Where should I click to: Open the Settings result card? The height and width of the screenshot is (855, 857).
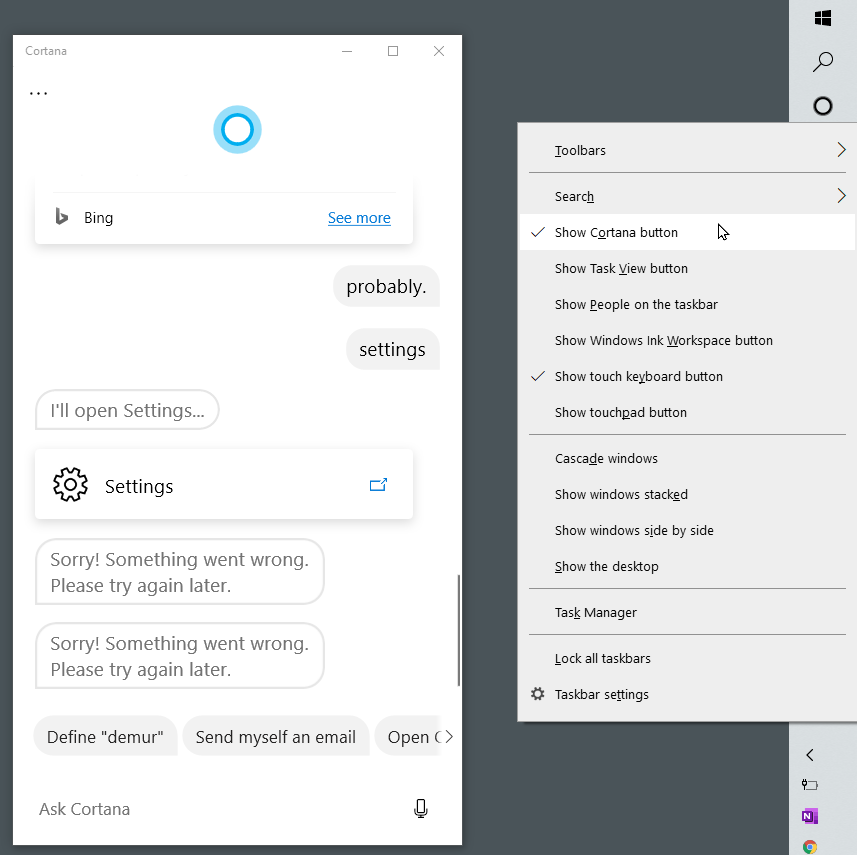pyautogui.click(x=224, y=484)
